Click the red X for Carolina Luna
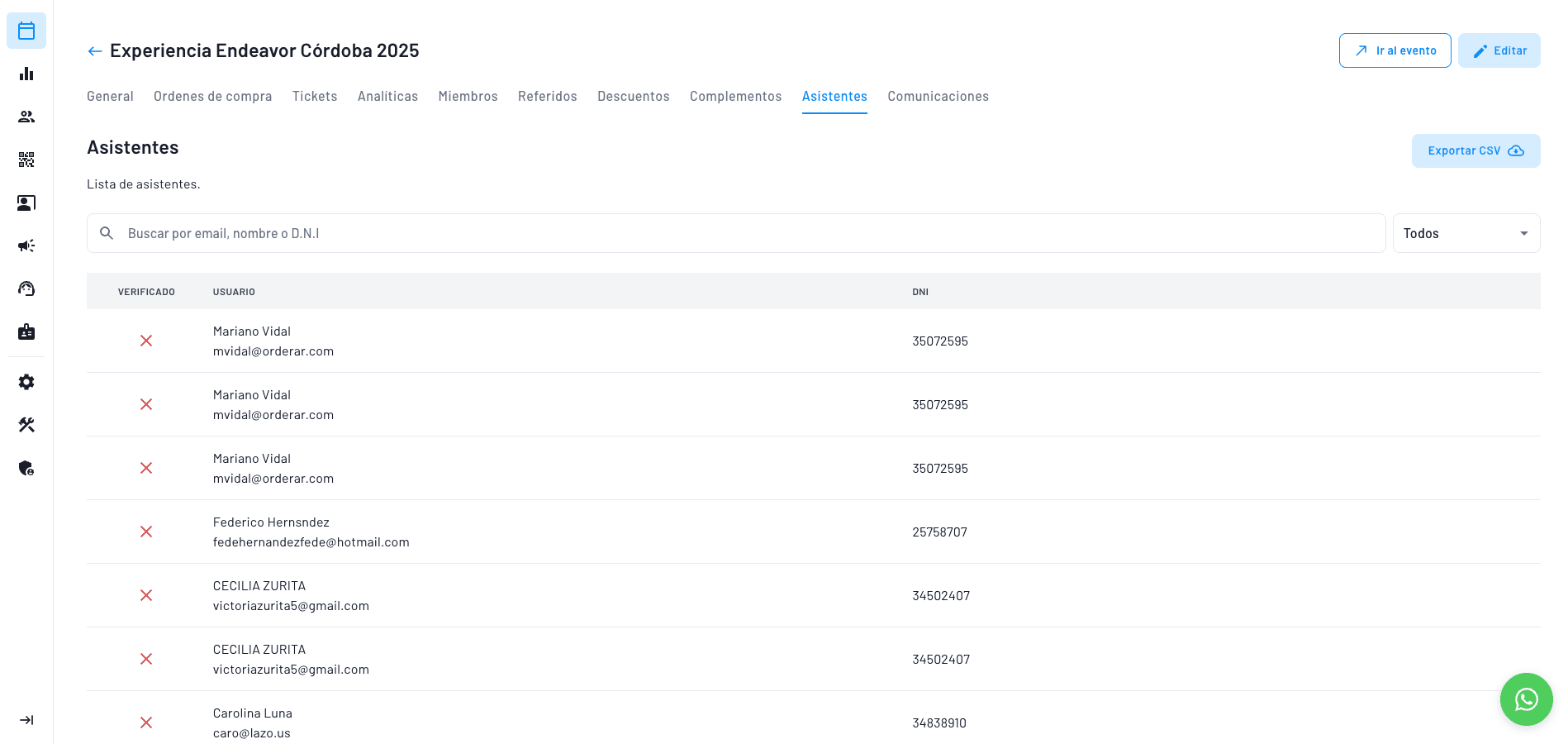The width and height of the screenshot is (1568, 744). pos(146,723)
